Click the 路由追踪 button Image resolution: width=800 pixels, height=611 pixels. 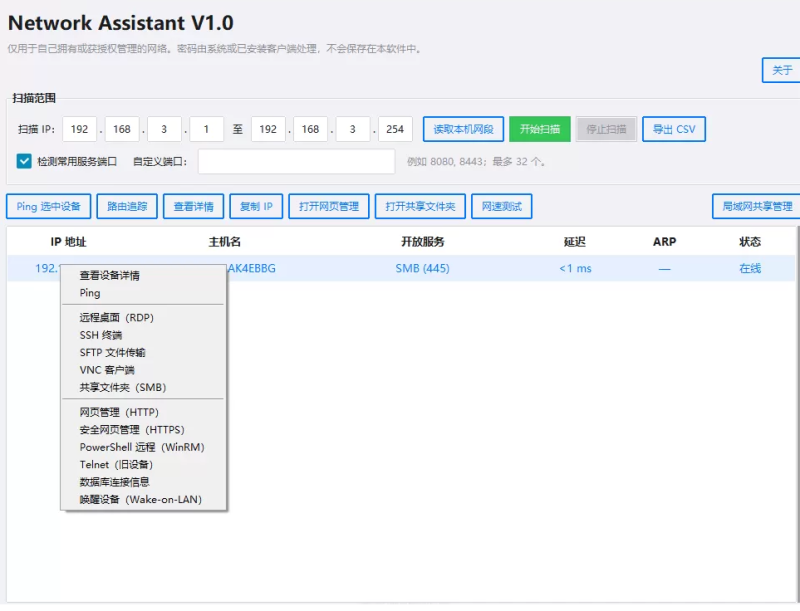(x=127, y=207)
